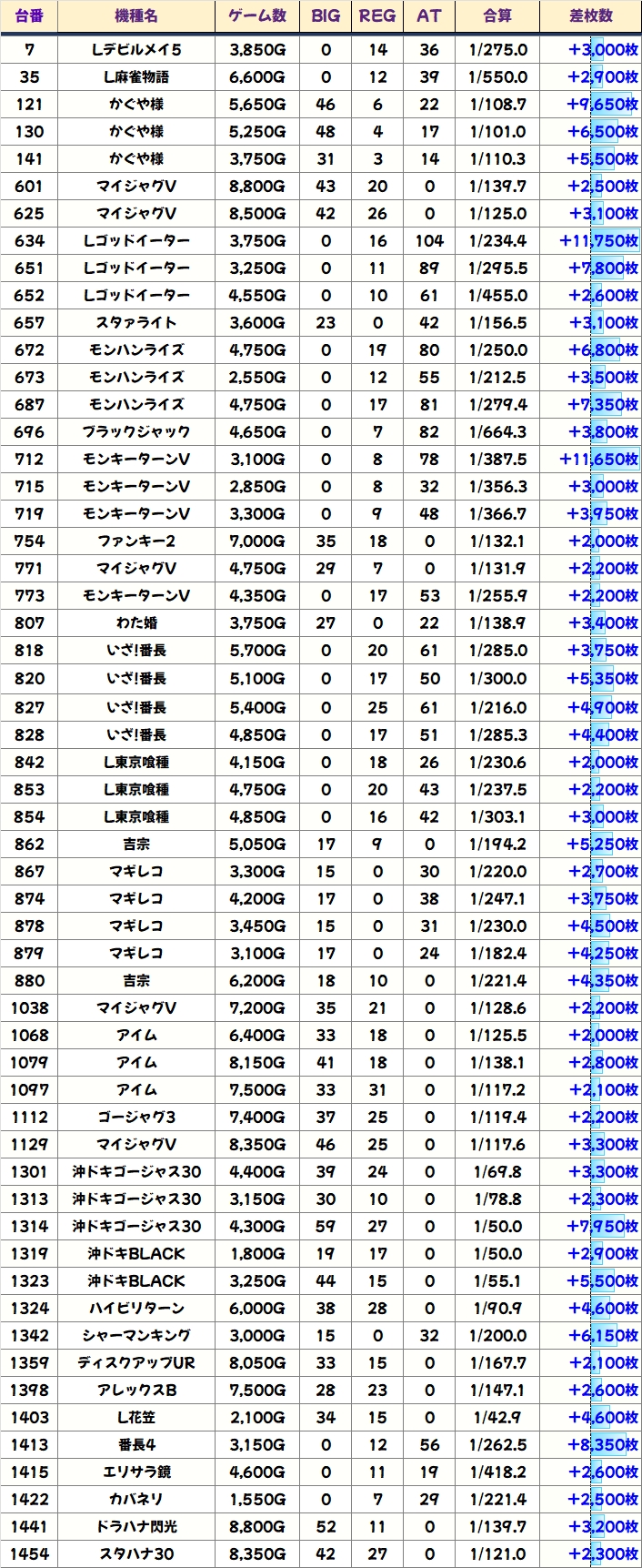Screen dimensions: 642x1568
Task: Click machine number 880
Action: tap(29, 981)
